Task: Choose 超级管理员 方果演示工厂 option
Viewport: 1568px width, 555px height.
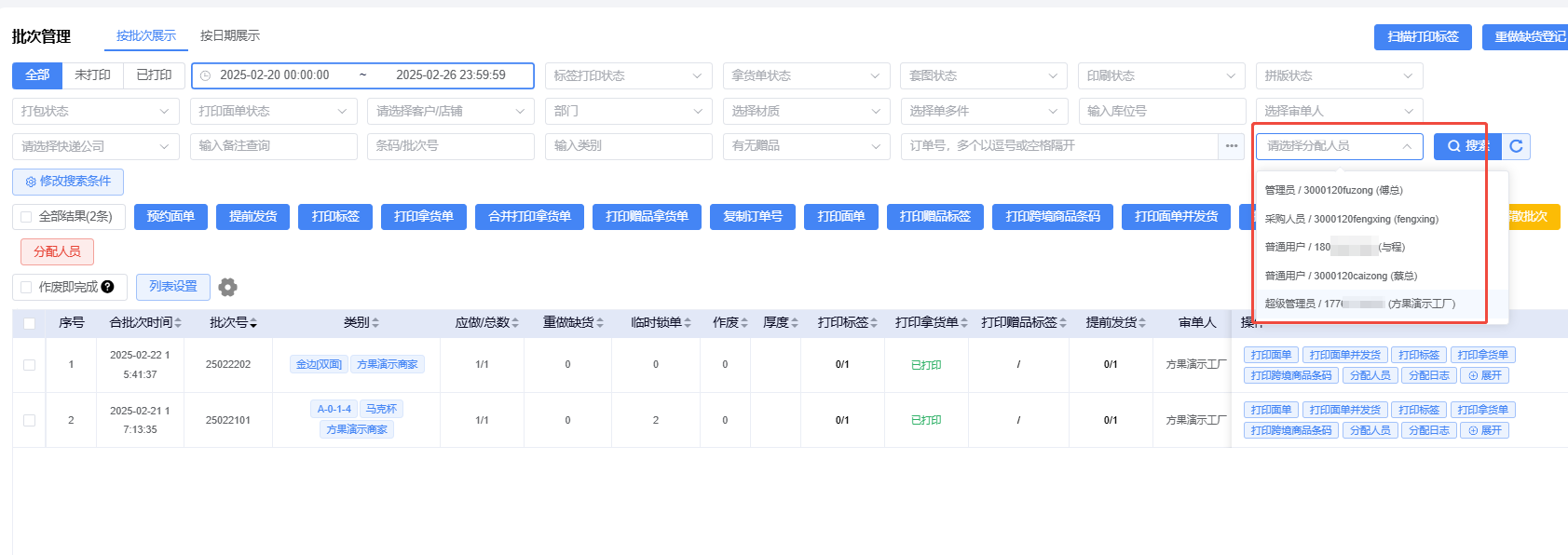Action: tap(1382, 304)
